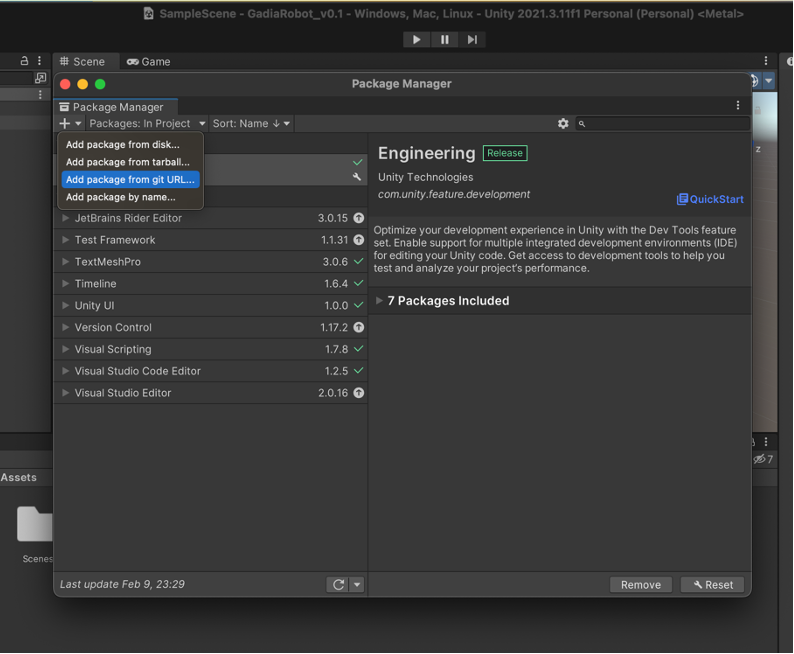Click the Timeline installed checkmark

click(x=359, y=283)
